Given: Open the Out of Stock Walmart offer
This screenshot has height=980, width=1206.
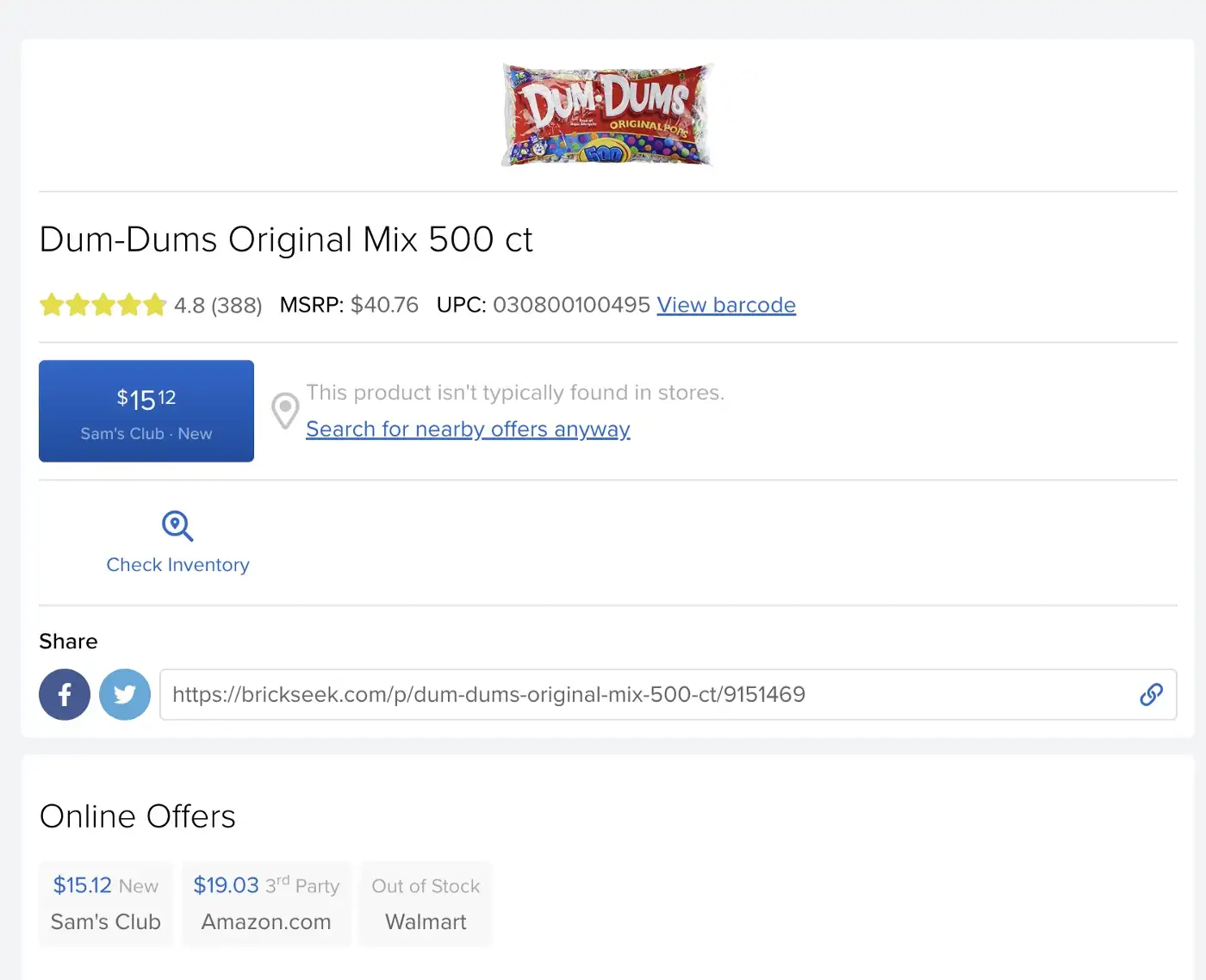Looking at the screenshot, I should (x=426, y=903).
